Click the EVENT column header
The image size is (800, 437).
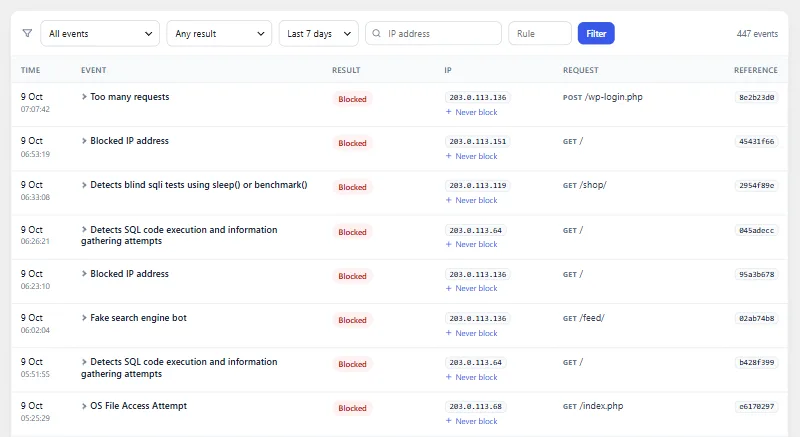(93, 70)
